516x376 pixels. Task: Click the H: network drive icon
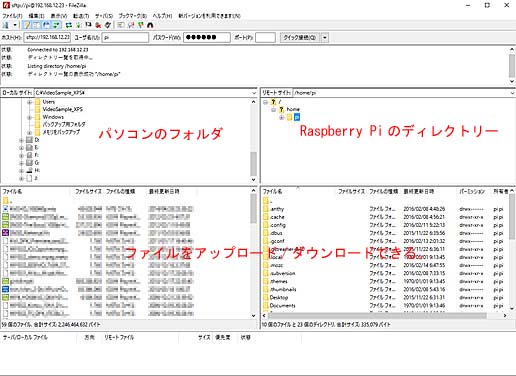point(29,170)
